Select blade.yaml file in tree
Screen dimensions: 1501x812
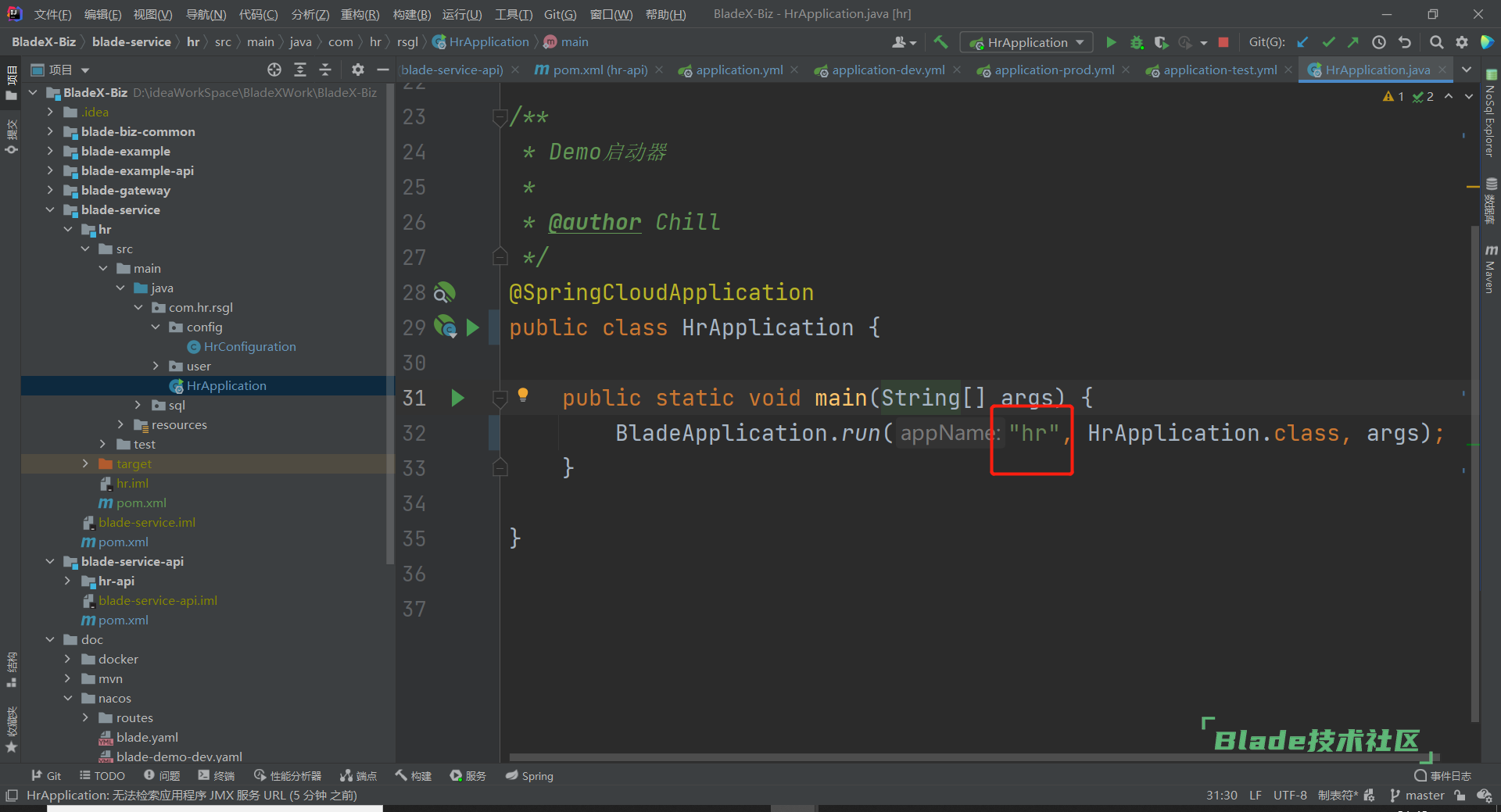coord(147,737)
